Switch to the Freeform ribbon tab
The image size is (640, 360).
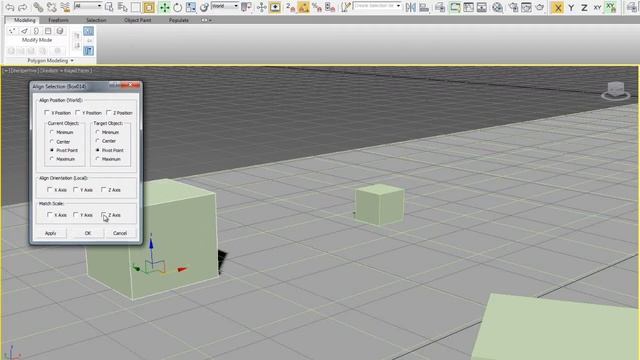coord(58,20)
